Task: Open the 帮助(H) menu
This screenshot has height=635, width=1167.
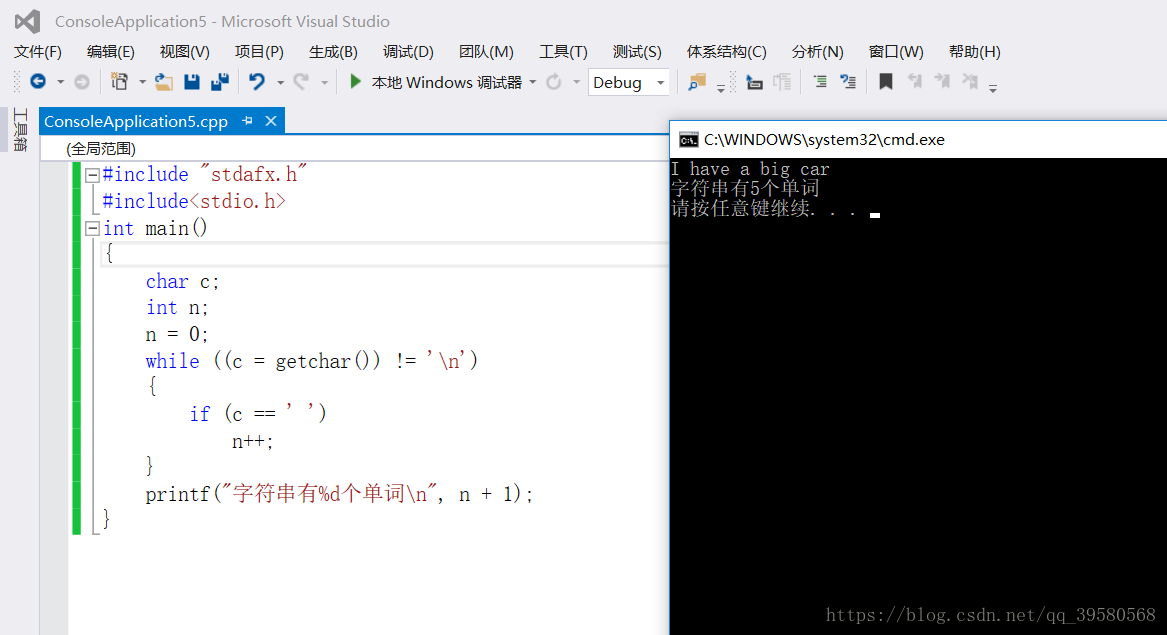Action: coord(974,51)
